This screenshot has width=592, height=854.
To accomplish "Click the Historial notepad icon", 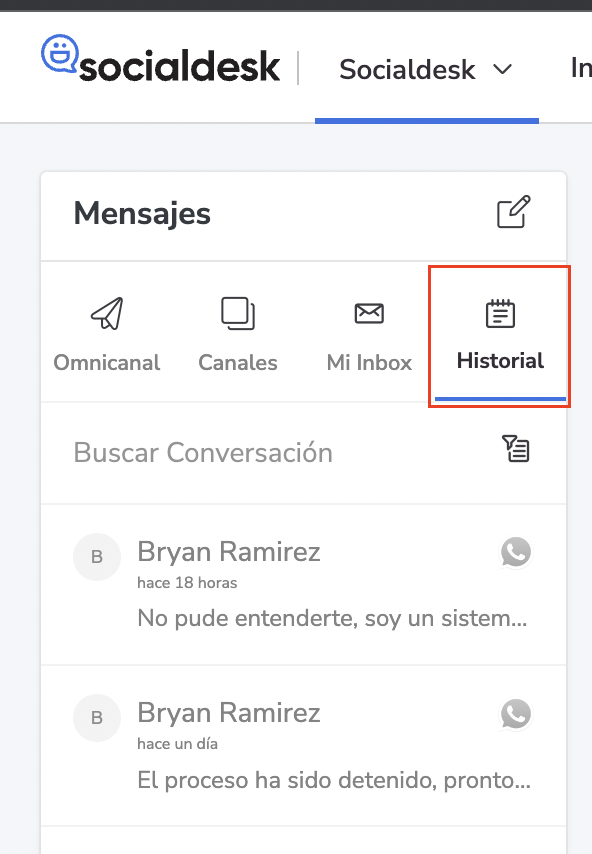I will click(x=500, y=313).
